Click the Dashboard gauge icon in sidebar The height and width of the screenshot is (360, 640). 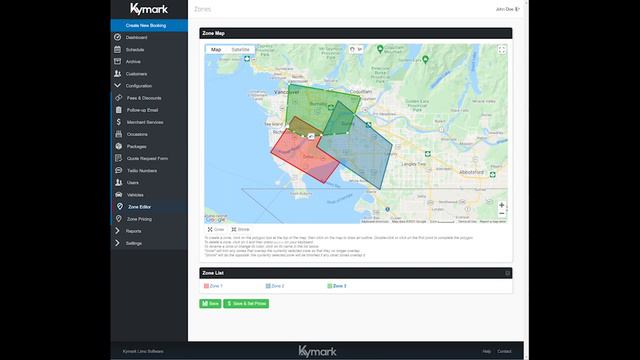[118, 37]
